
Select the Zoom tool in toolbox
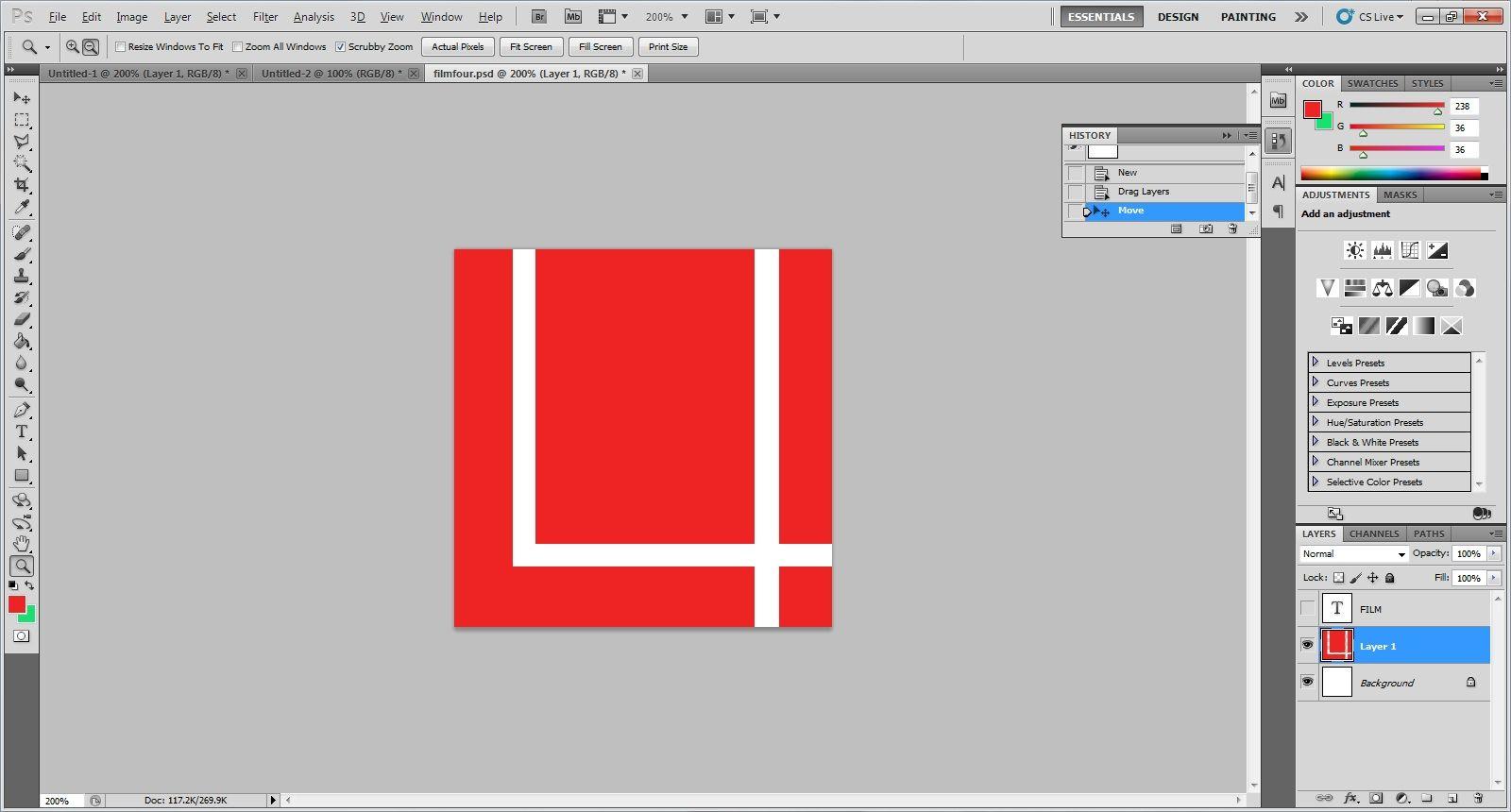pos(22,567)
